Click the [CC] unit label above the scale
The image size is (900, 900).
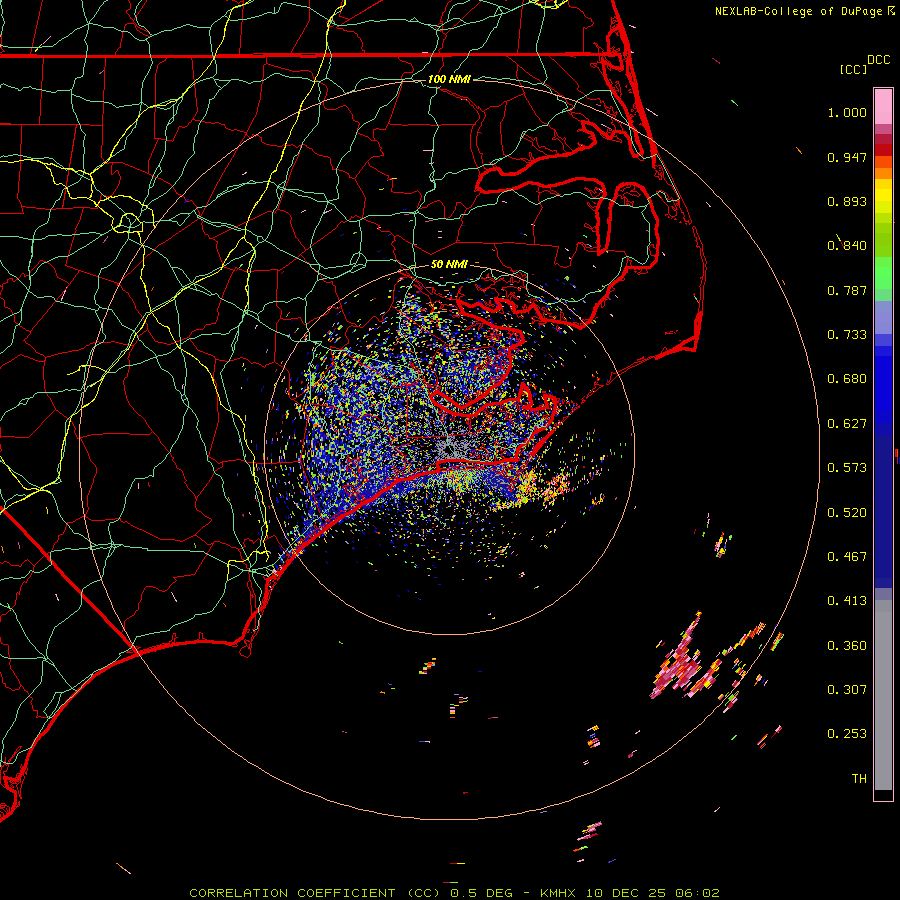click(853, 69)
